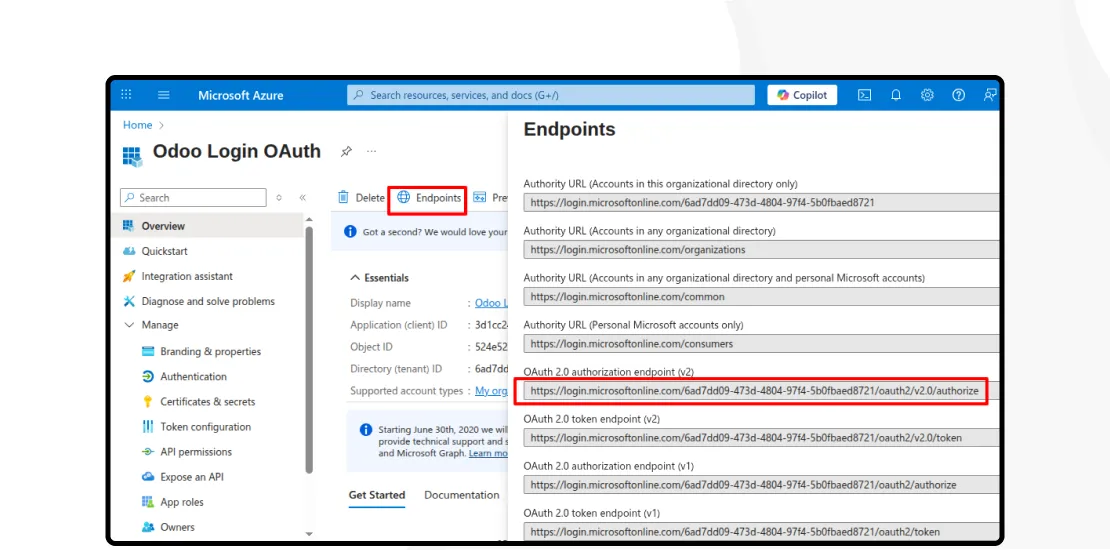Switch to the Get Started tab
Image resolution: width=1110 pixels, height=550 pixels.
tap(377, 495)
